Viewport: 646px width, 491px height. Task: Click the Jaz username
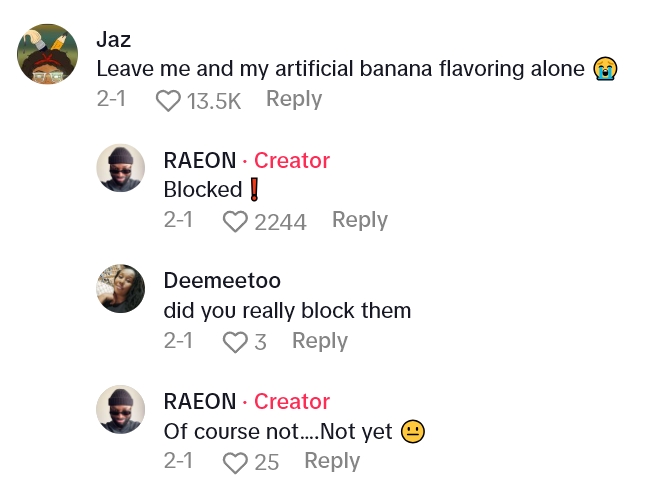[113, 40]
